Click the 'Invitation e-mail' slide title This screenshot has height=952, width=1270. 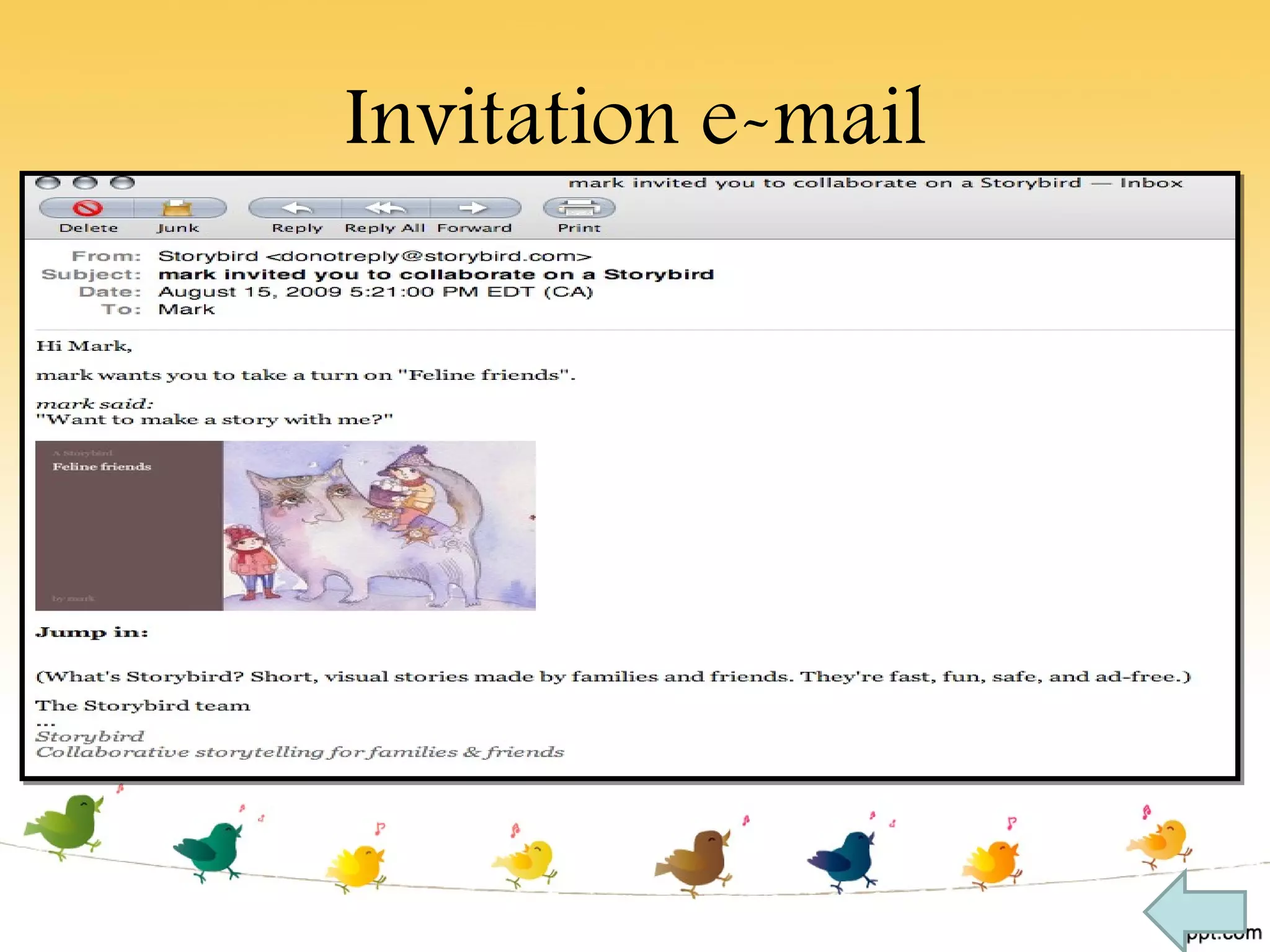click(x=635, y=117)
